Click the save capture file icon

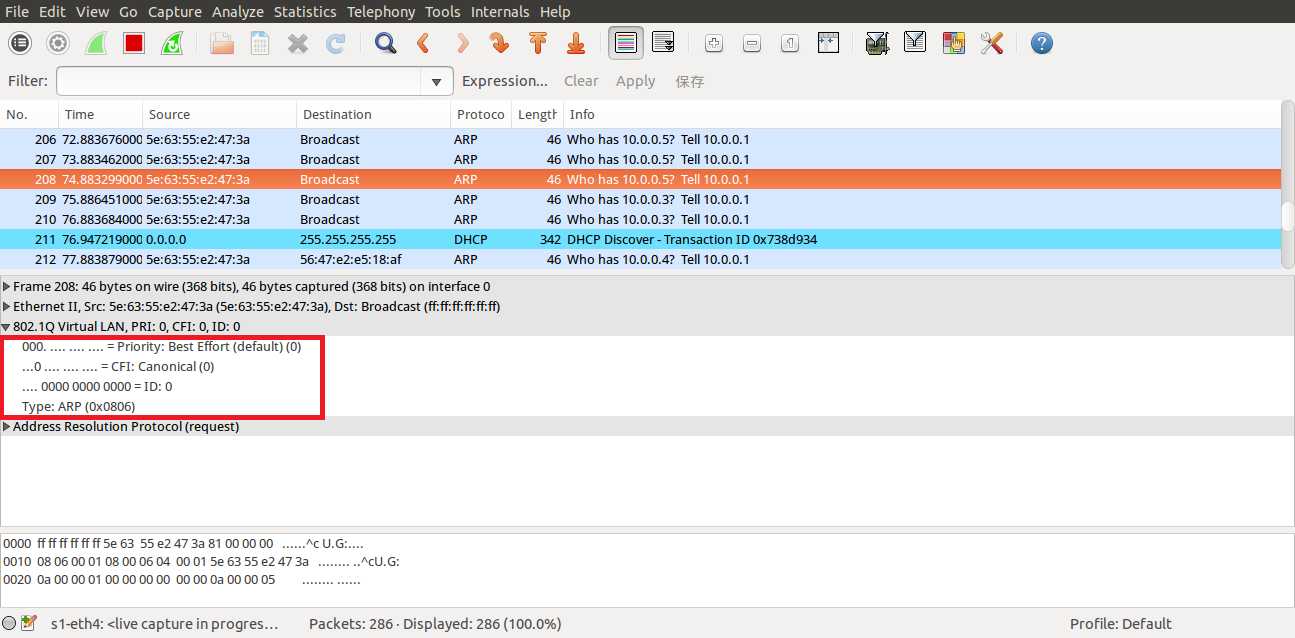[x=260, y=43]
